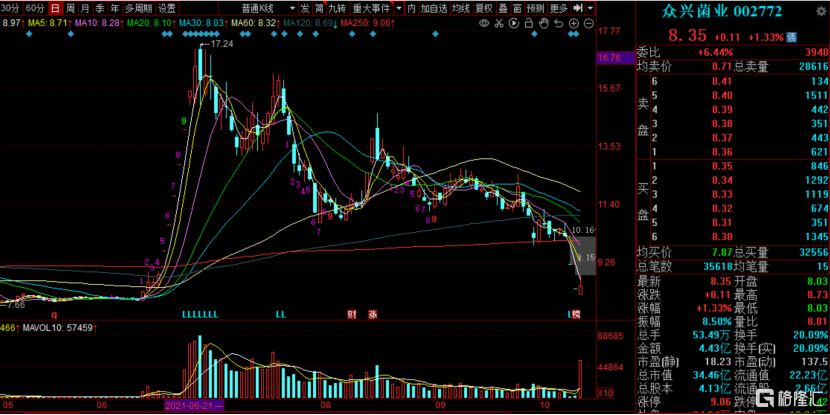The image size is (830, 415).
Task: Click the 7.66 low price label
Action: pyautogui.click(x=14, y=305)
